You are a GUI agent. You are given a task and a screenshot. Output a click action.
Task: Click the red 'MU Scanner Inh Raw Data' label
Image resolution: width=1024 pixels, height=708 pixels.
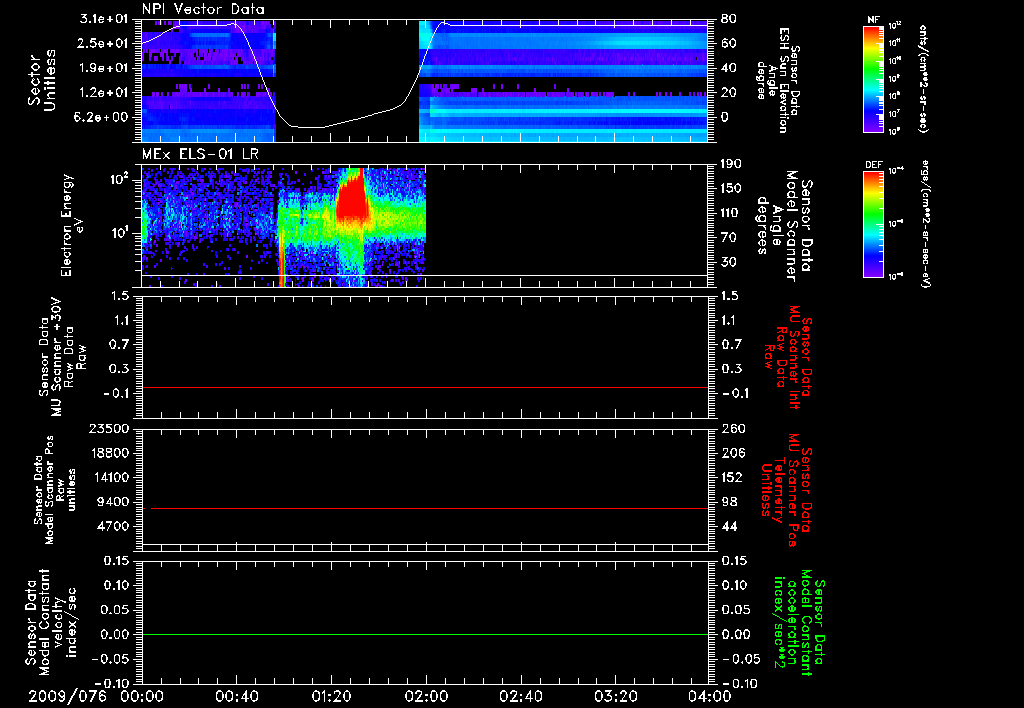point(788,357)
